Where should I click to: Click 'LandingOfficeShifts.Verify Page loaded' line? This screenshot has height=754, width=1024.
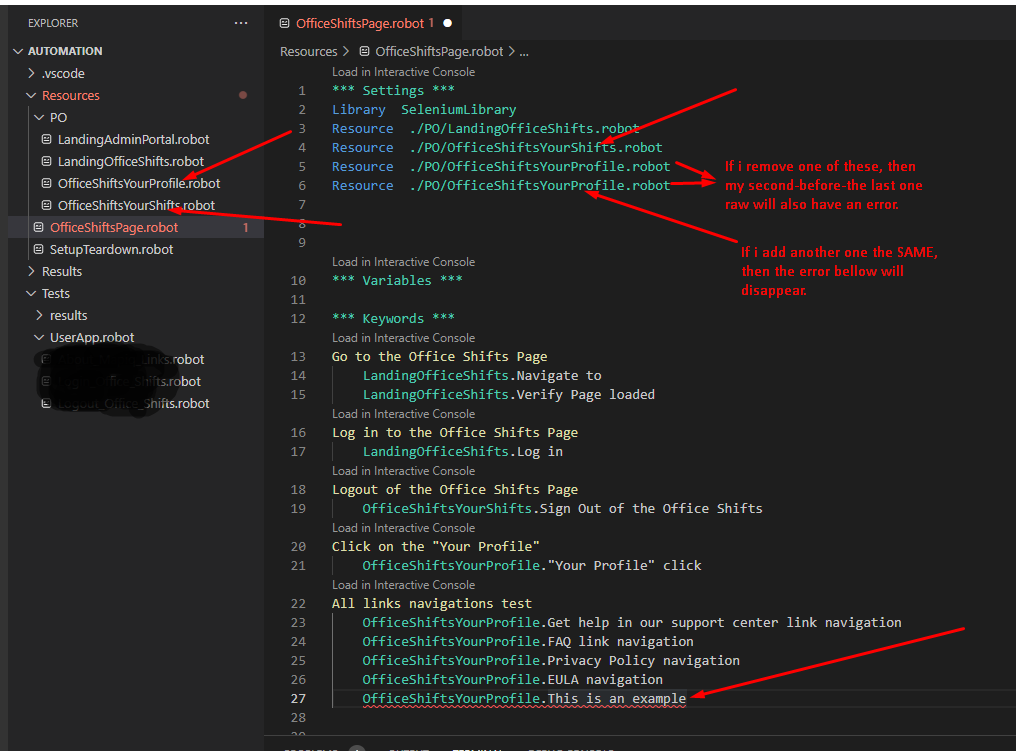tap(509, 395)
